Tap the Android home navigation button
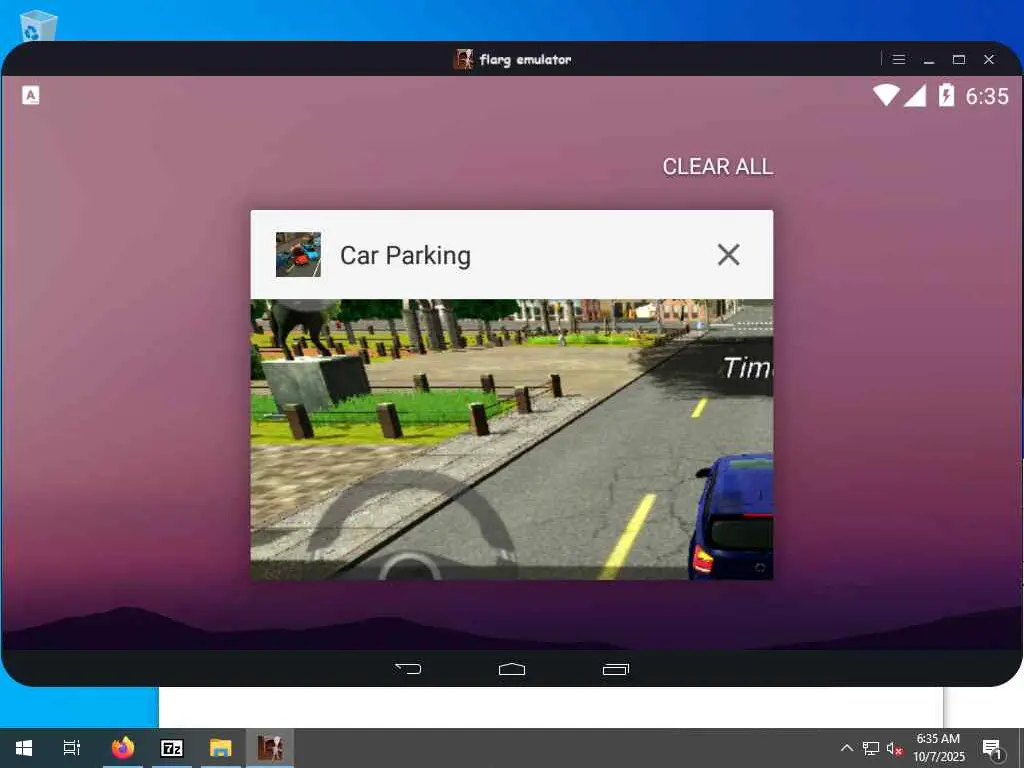 (512, 669)
